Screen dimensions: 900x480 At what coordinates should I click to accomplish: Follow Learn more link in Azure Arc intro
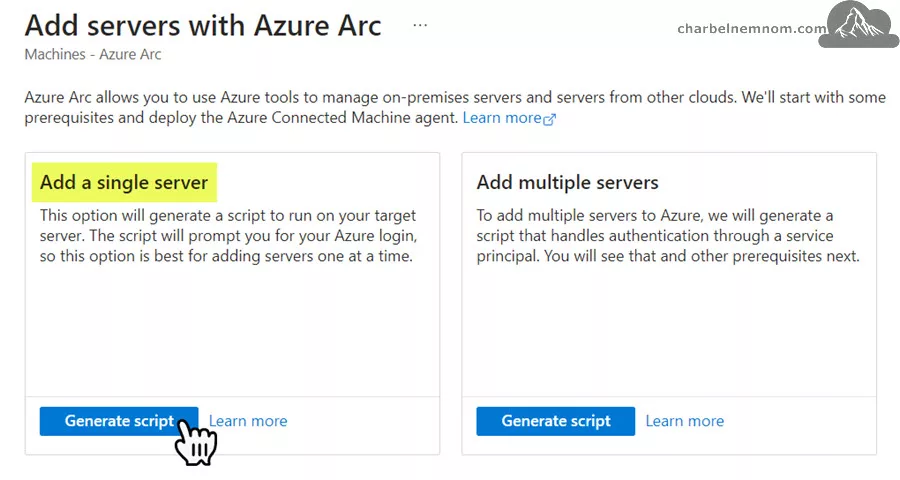[502, 118]
